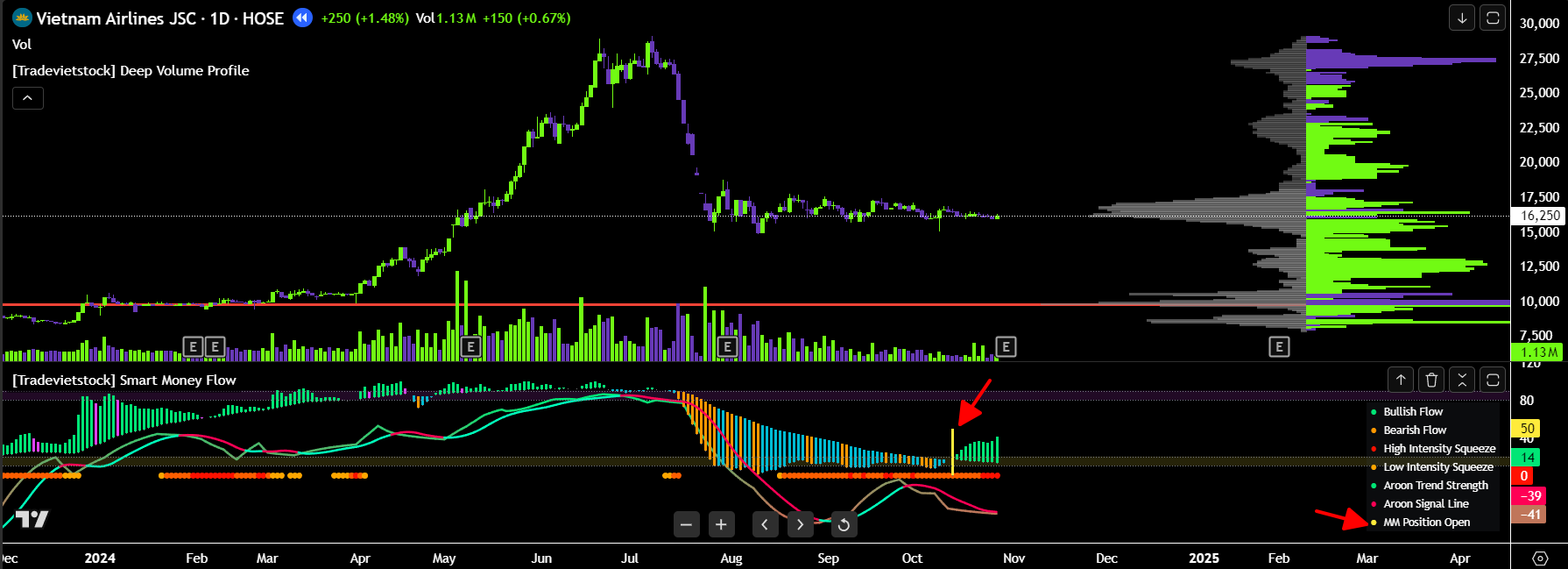
Task: Click the MM Position Open legend entry
Action: tap(1427, 522)
